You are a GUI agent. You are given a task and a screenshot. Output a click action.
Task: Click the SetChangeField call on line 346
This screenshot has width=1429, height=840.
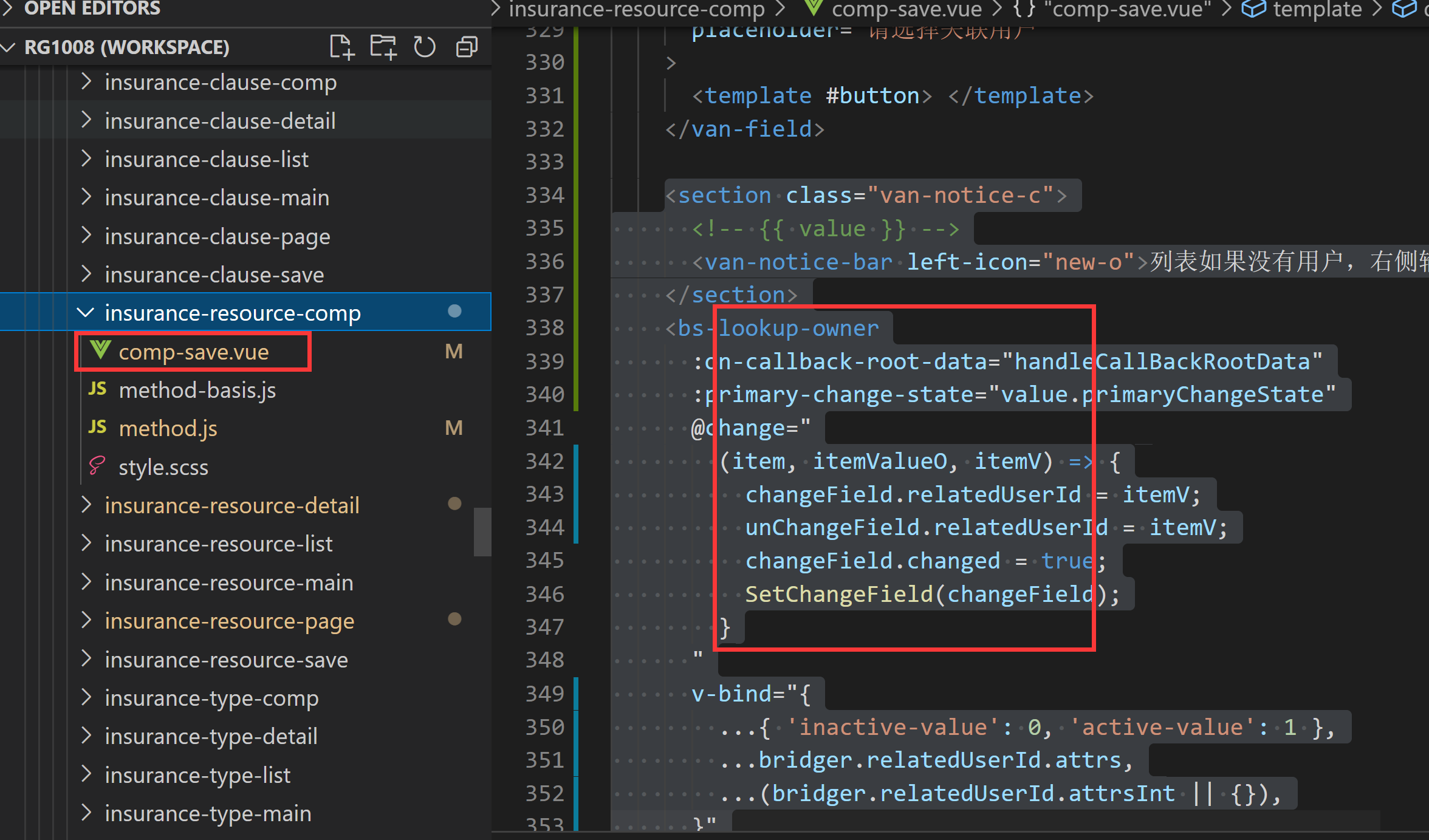click(x=932, y=594)
